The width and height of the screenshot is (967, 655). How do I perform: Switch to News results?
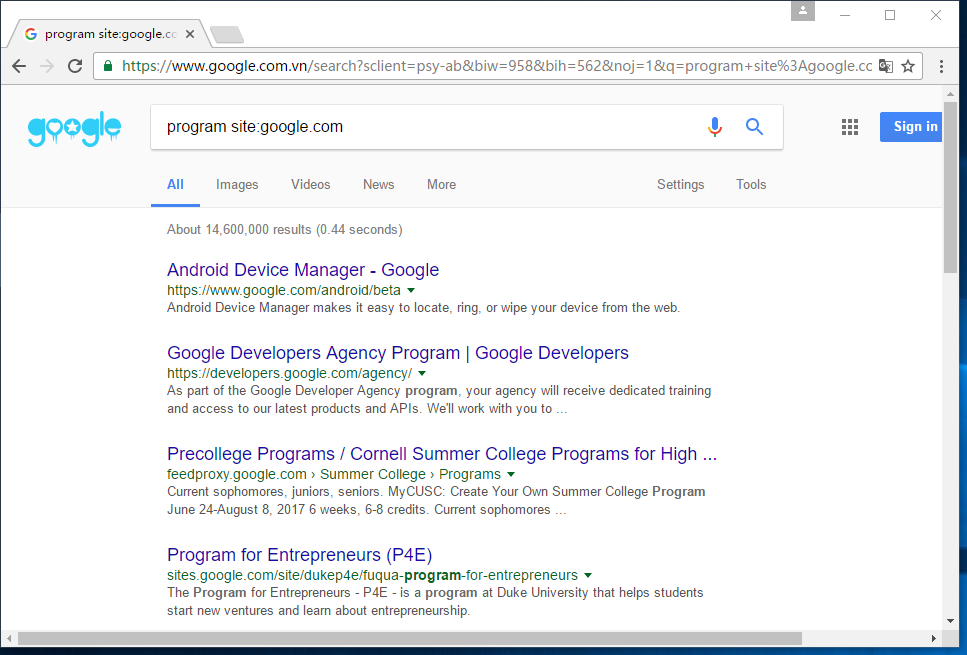[x=379, y=184]
